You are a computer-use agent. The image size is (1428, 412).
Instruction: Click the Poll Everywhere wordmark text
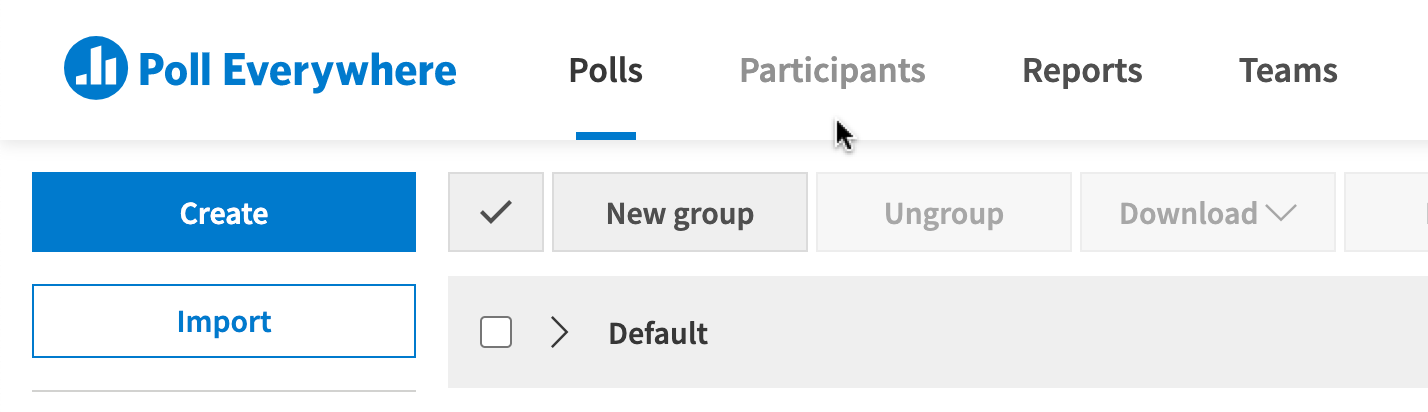[x=298, y=71]
